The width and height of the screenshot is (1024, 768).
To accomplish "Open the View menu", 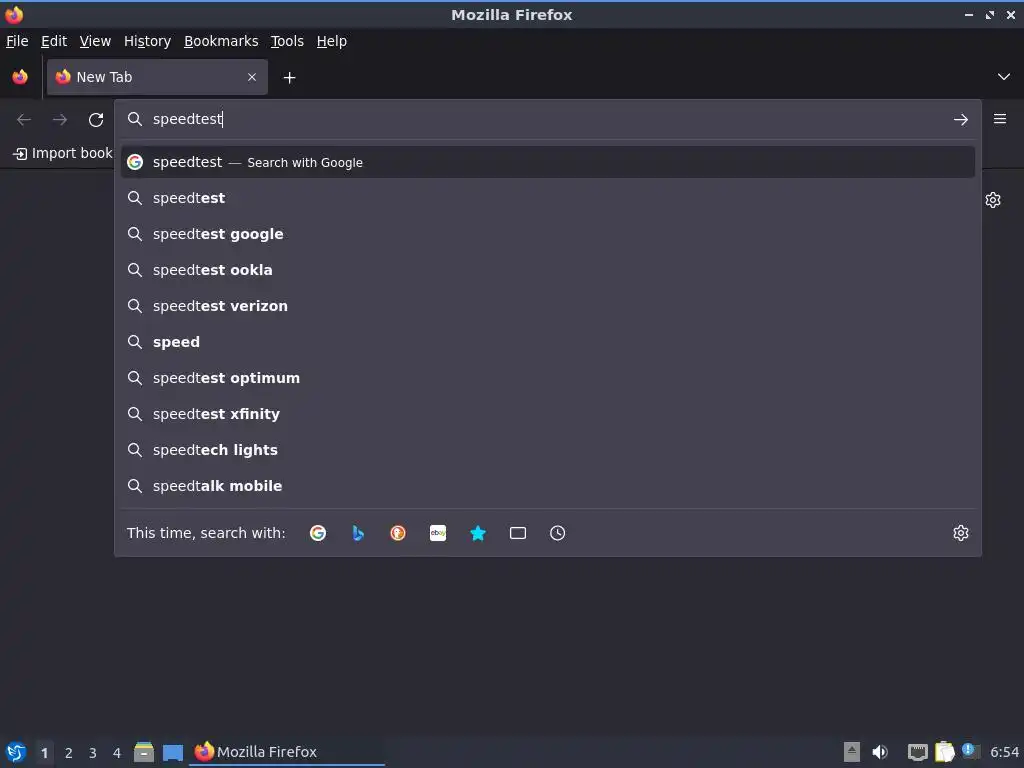I will pos(95,41).
